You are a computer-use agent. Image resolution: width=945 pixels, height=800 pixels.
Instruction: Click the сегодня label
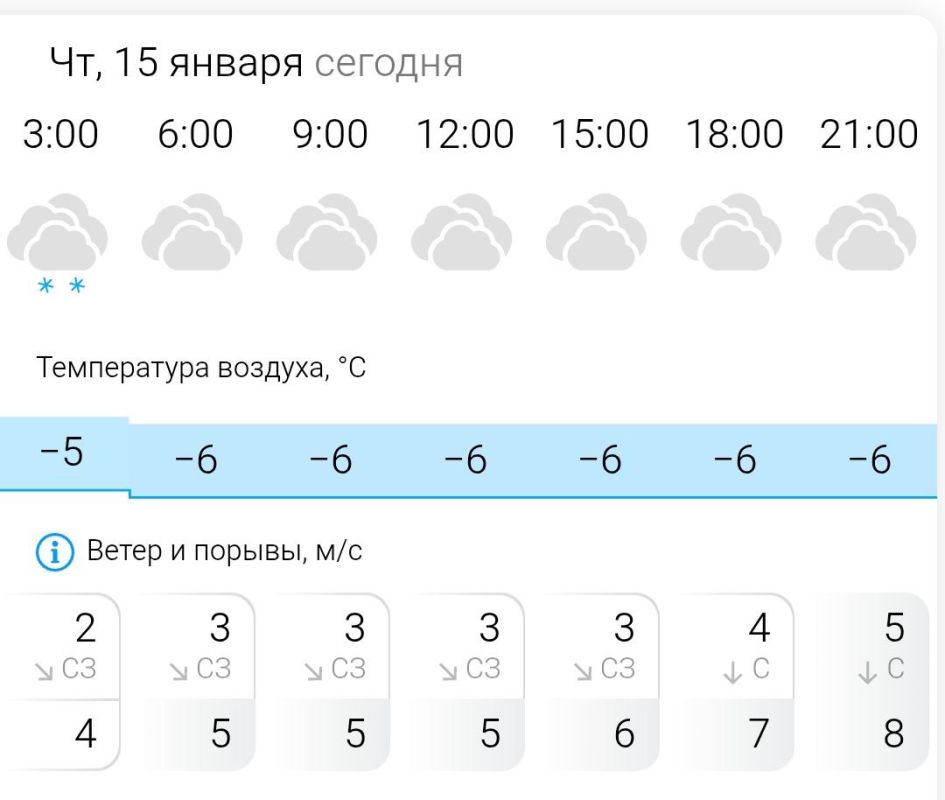click(390, 63)
